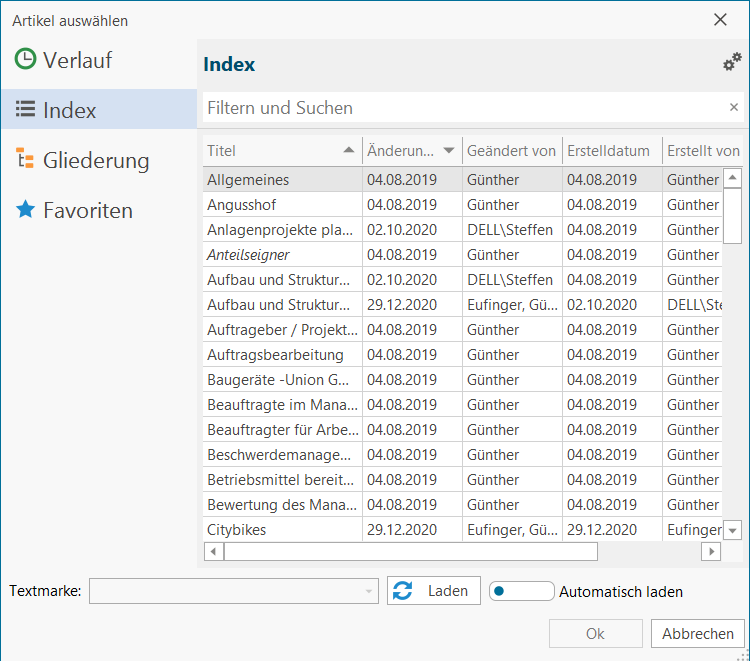Open the Gliederung tree icon
The image size is (750, 661).
pyautogui.click(x=25, y=158)
